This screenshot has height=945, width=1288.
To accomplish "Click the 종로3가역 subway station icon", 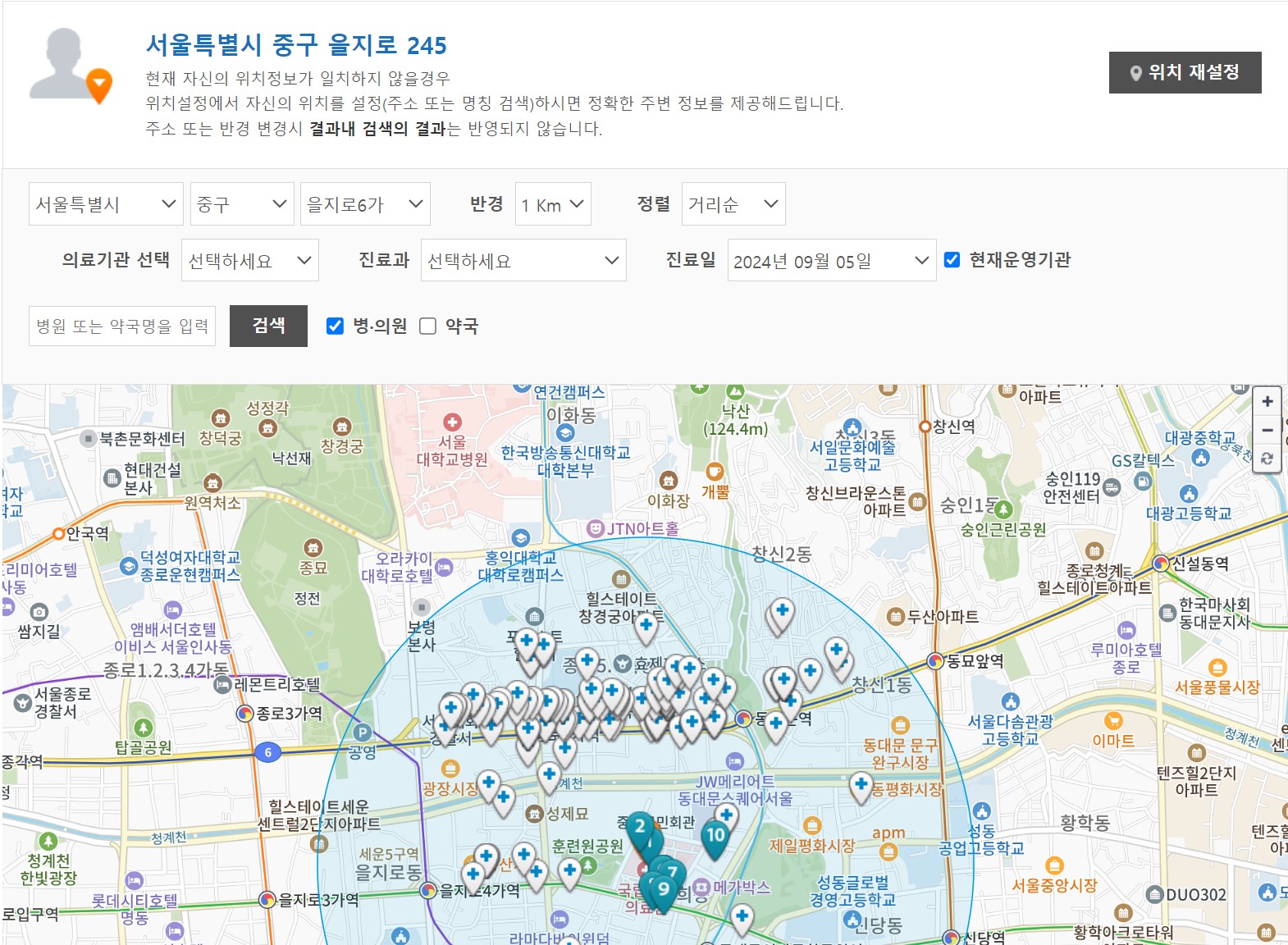I will [244, 714].
